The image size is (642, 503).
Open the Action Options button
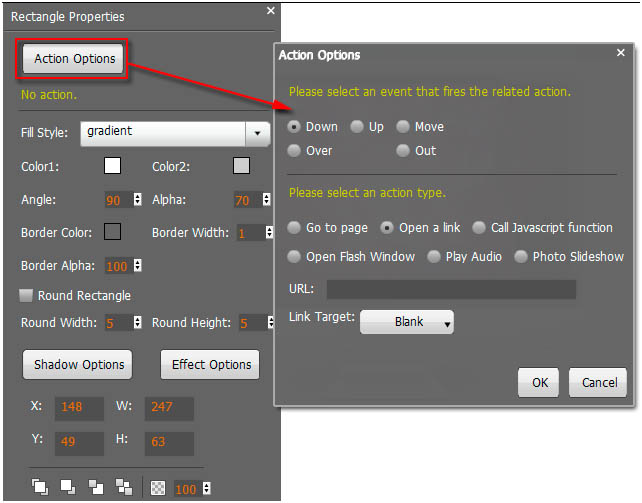(75, 59)
